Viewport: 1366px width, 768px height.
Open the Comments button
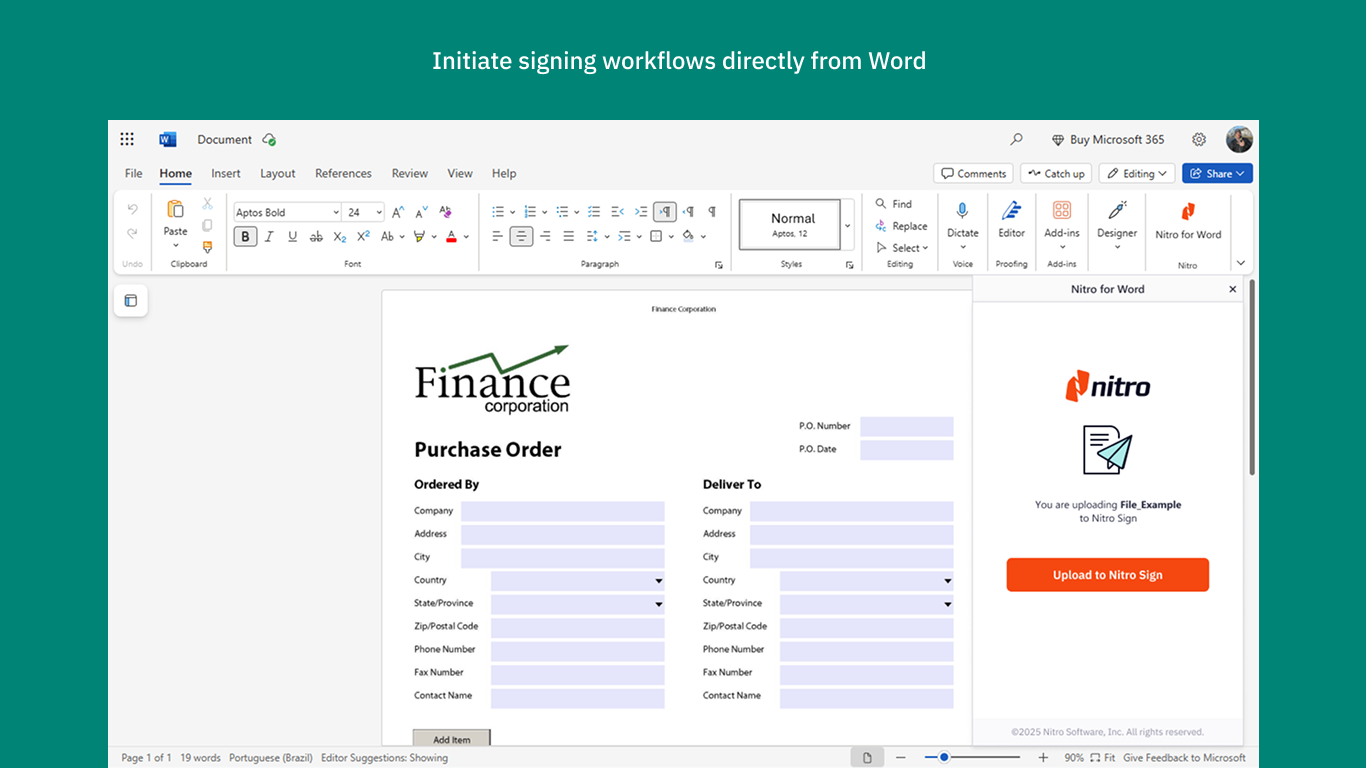tap(973, 173)
